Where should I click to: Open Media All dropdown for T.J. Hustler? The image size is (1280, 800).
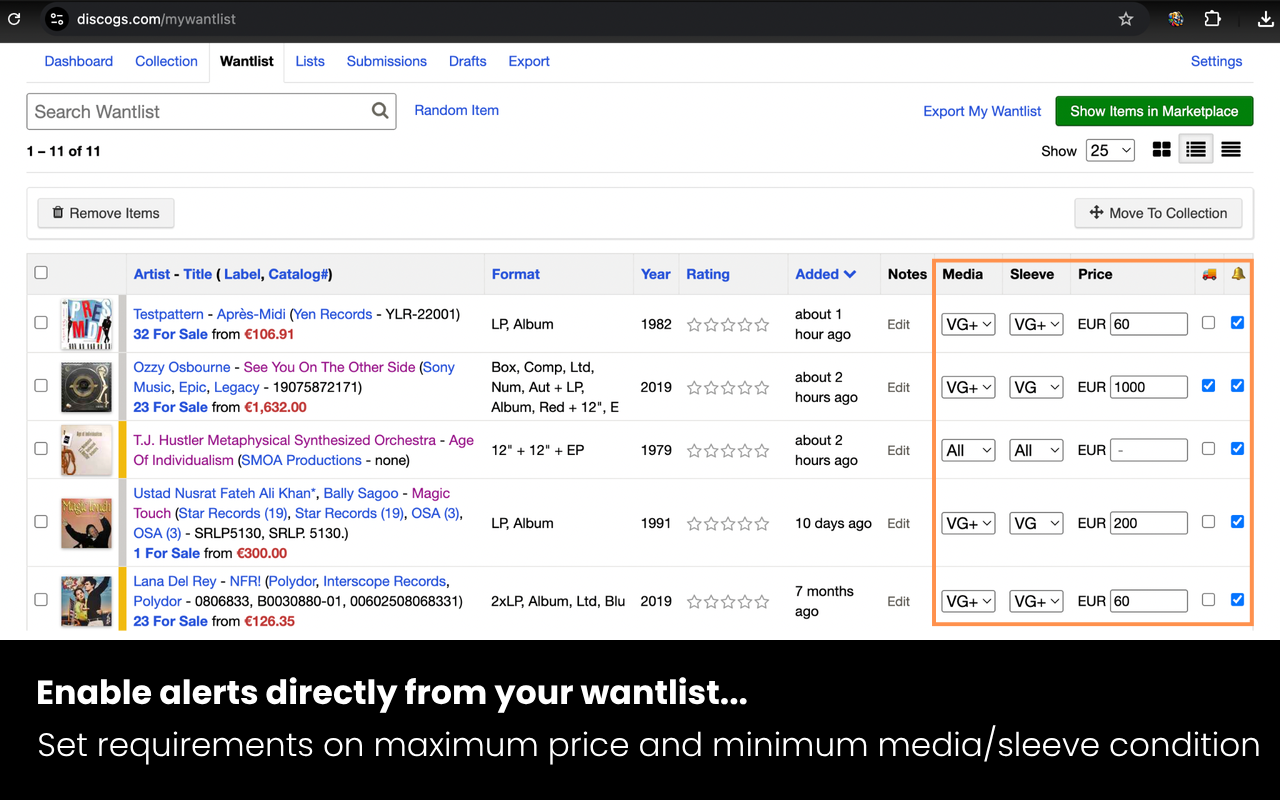[968, 450]
